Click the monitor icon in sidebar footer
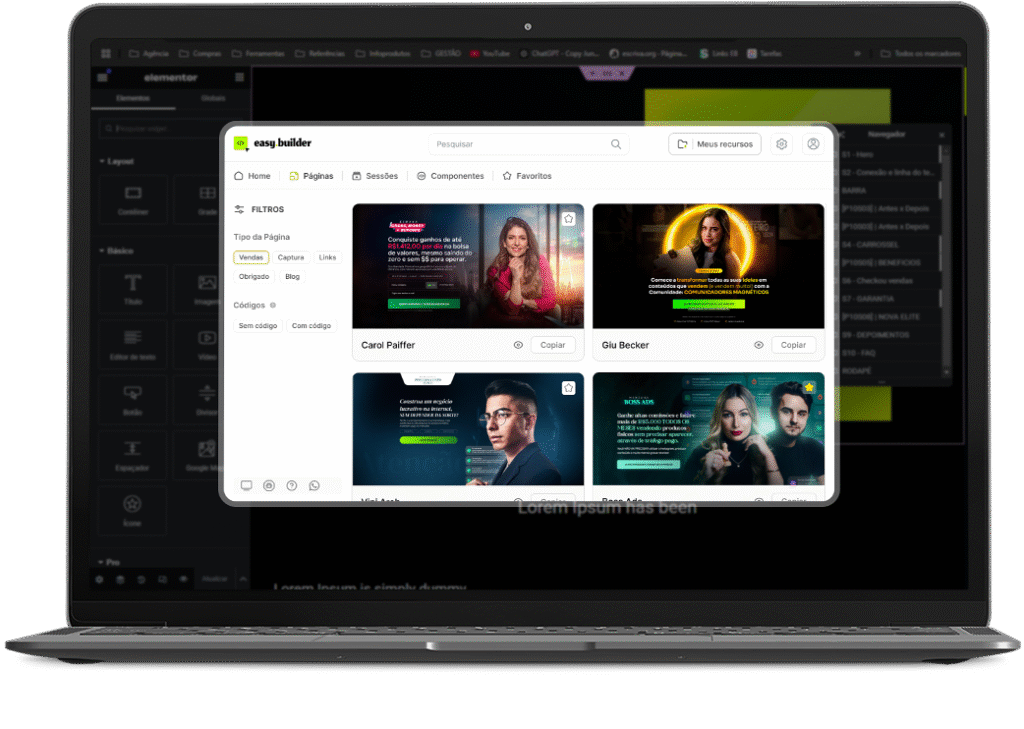Viewport: 1024px width, 729px height. point(246,485)
